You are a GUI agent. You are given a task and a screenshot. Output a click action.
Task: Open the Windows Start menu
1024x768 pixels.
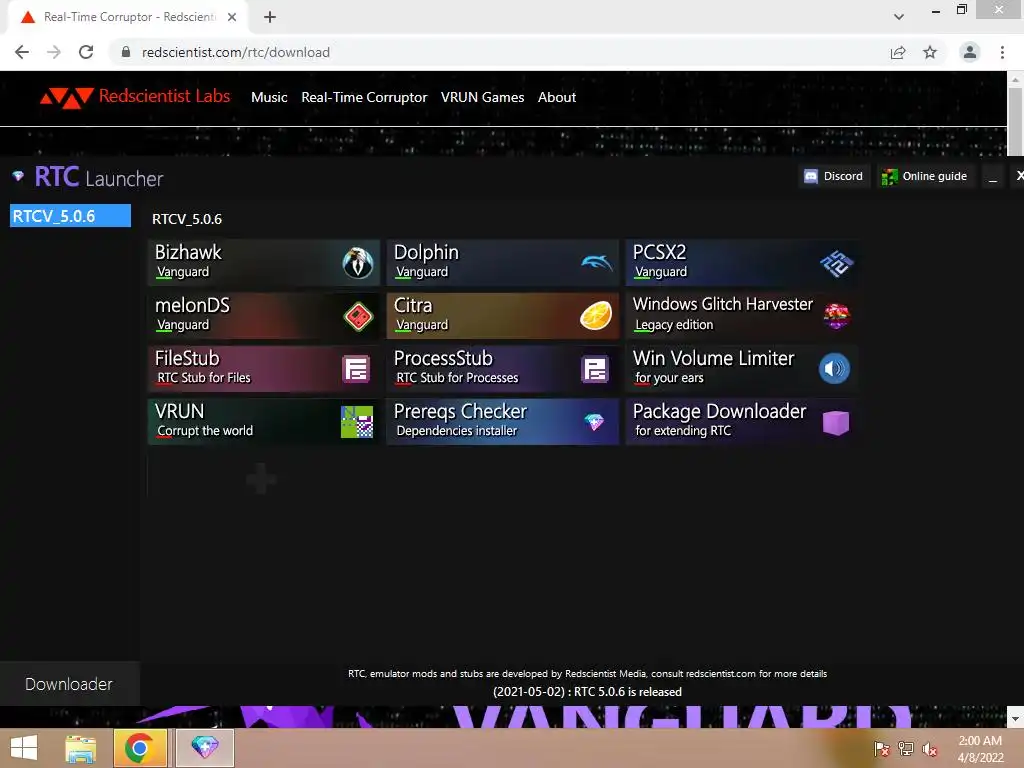pyautogui.click(x=24, y=748)
